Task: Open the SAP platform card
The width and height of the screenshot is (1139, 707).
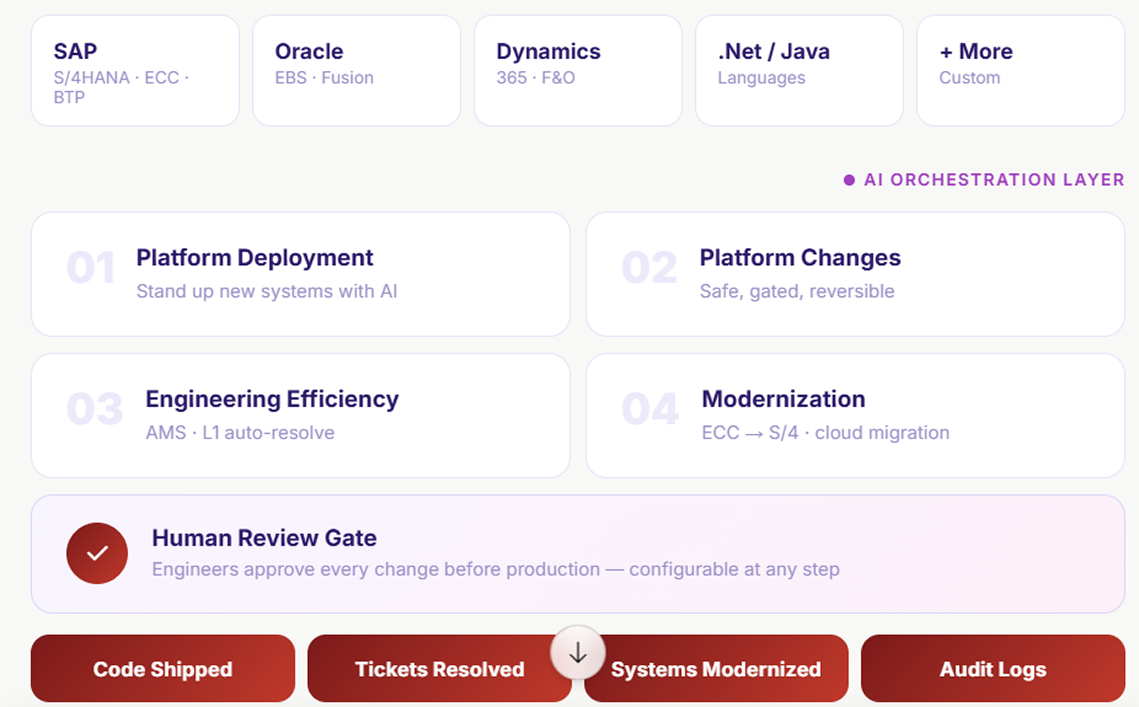Action: pos(135,70)
